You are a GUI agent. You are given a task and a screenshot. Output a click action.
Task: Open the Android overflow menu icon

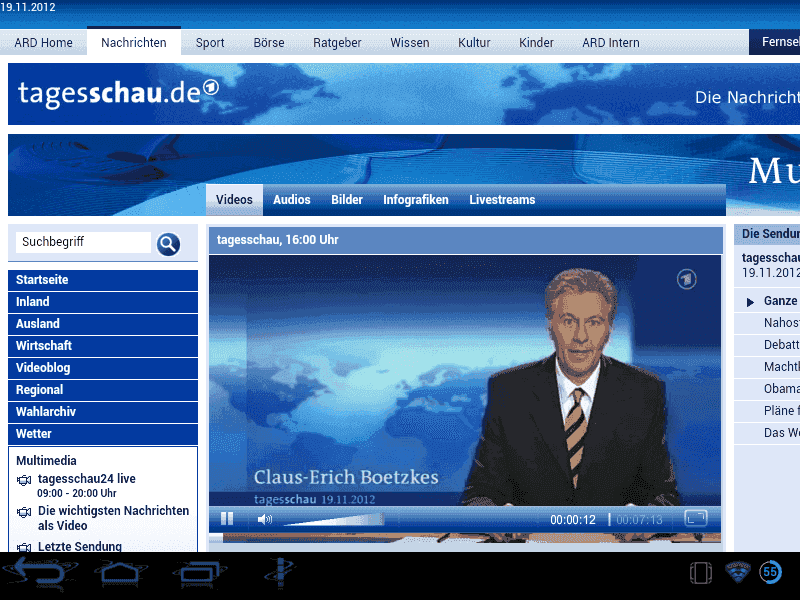click(x=280, y=572)
